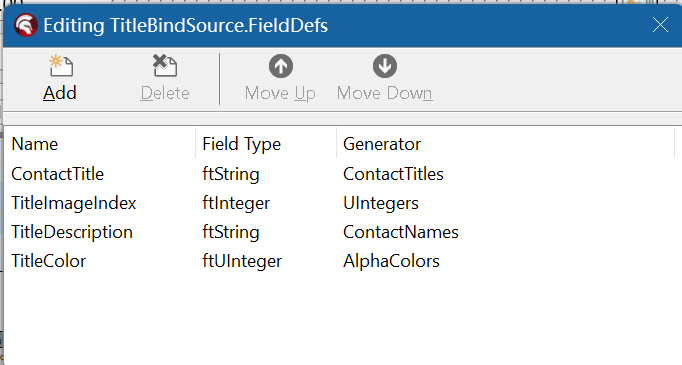Click the AlphaColors generator cell

tap(391, 261)
